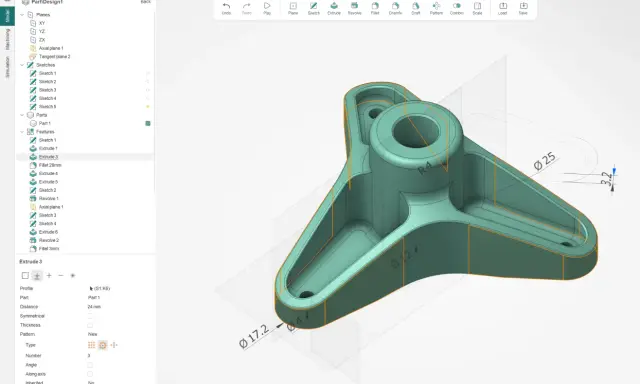Toggle the Symmetrical checkbox

[x=90, y=316]
